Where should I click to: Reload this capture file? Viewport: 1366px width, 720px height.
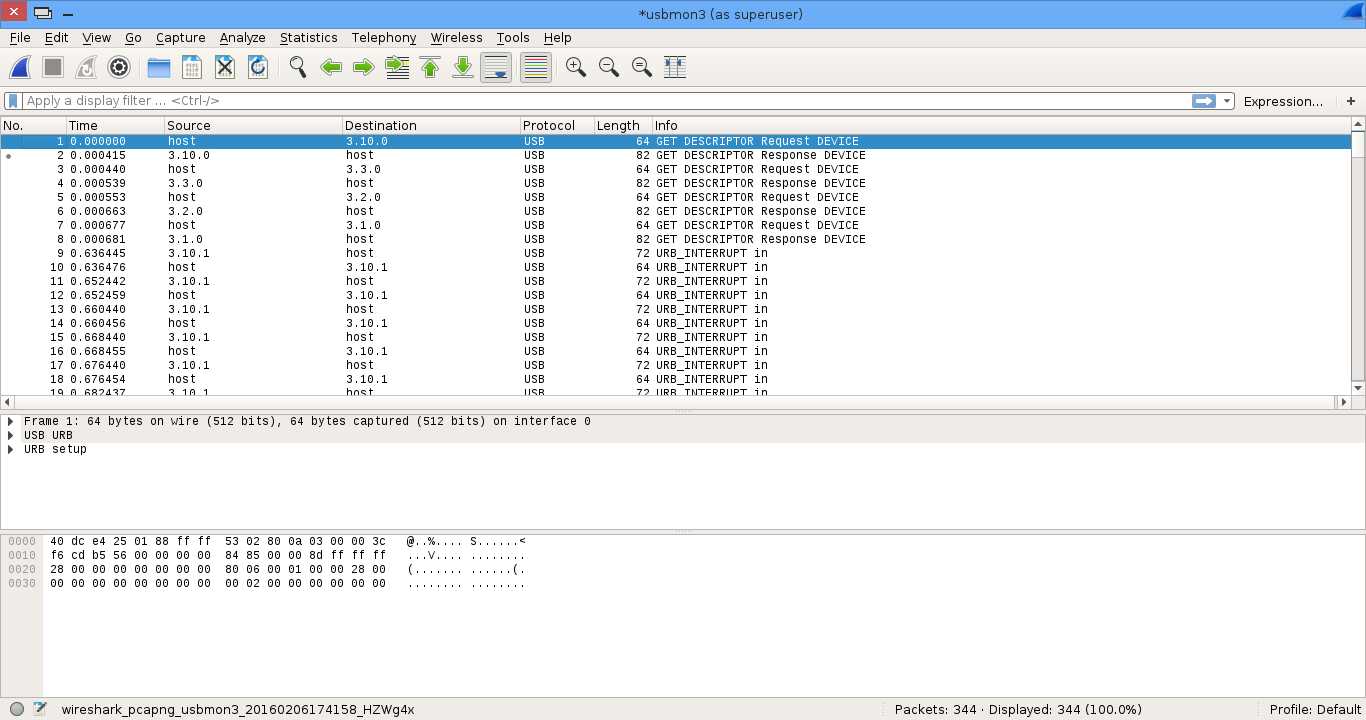pyautogui.click(x=258, y=67)
